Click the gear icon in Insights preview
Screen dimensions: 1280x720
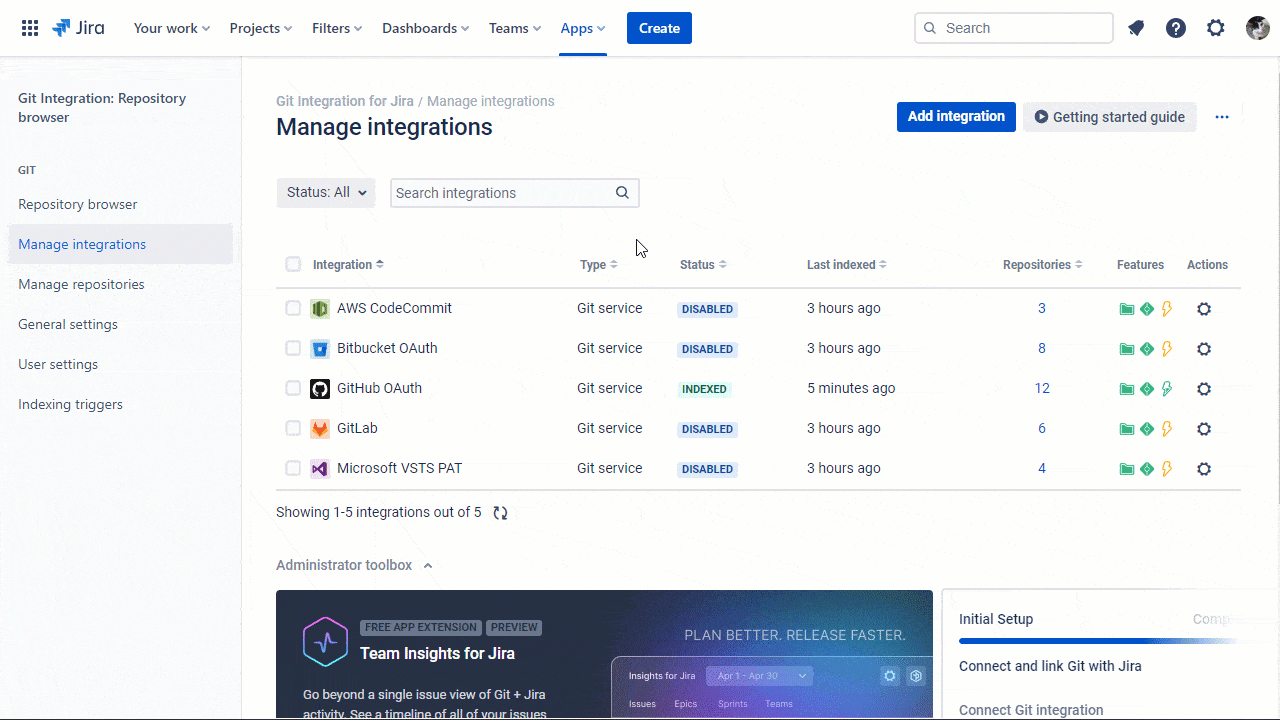(x=890, y=676)
